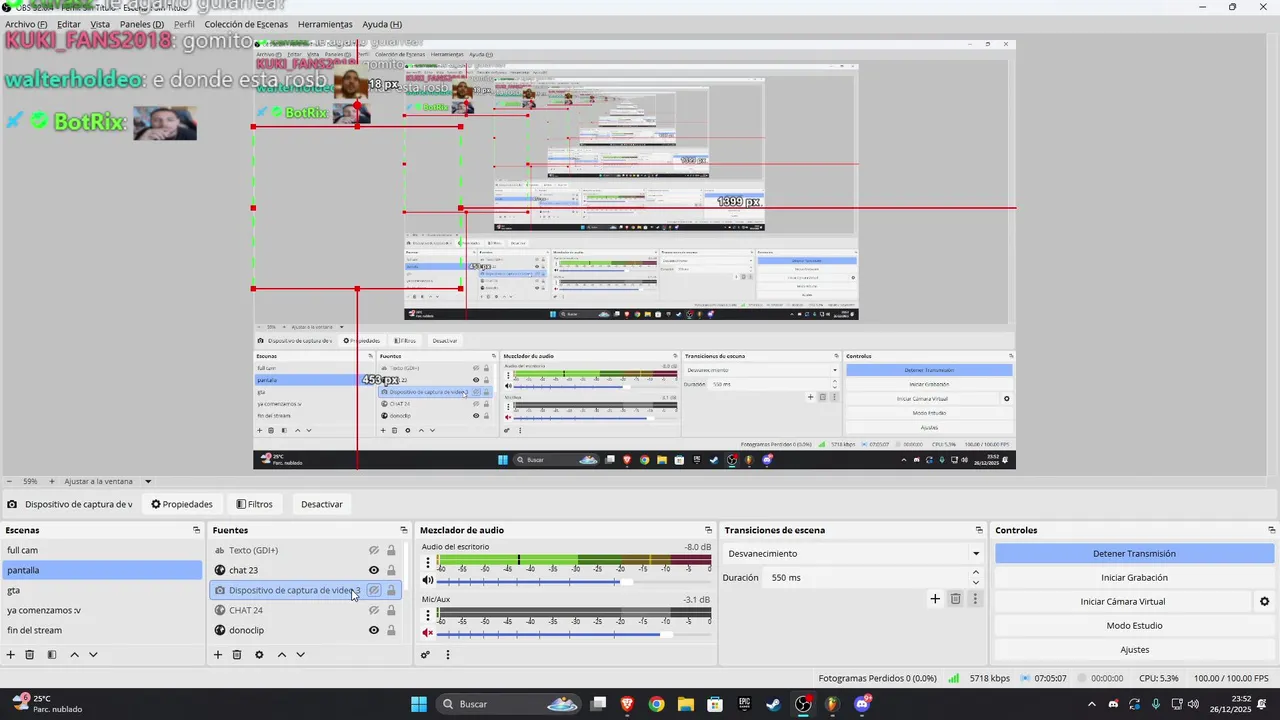The image size is (1280, 720).
Task: Enable Modo Estudio
Action: tap(1134, 626)
